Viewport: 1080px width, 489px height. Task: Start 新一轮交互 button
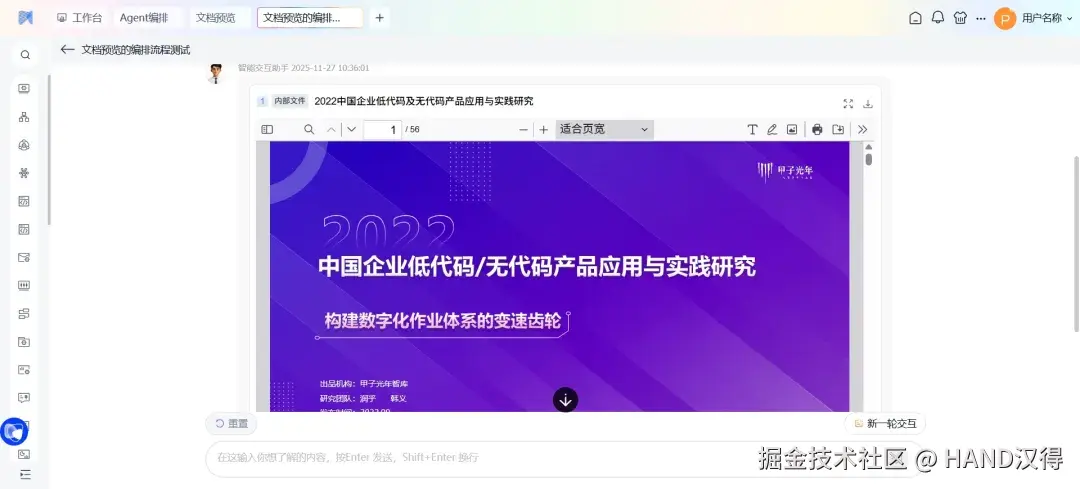885,424
